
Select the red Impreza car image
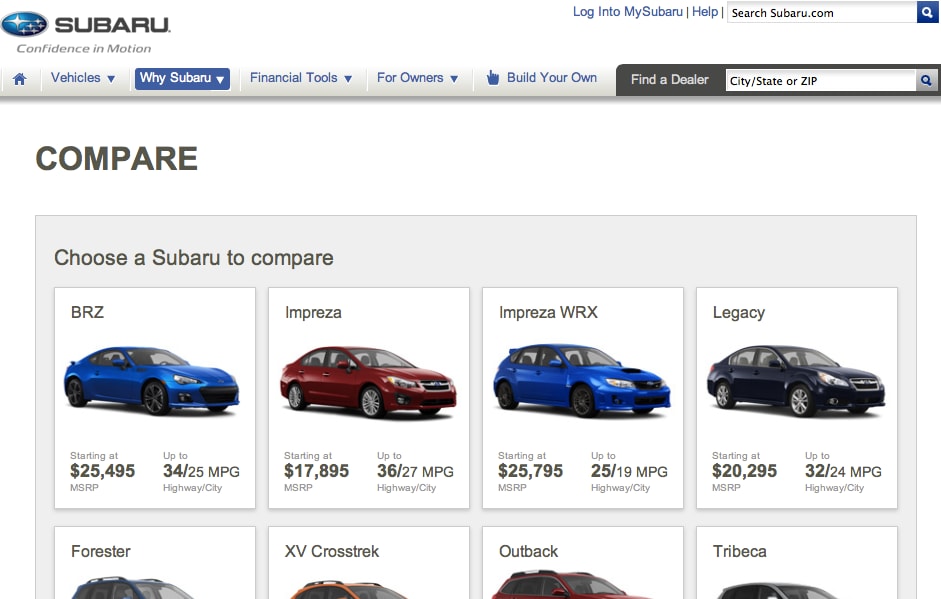pyautogui.click(x=367, y=382)
